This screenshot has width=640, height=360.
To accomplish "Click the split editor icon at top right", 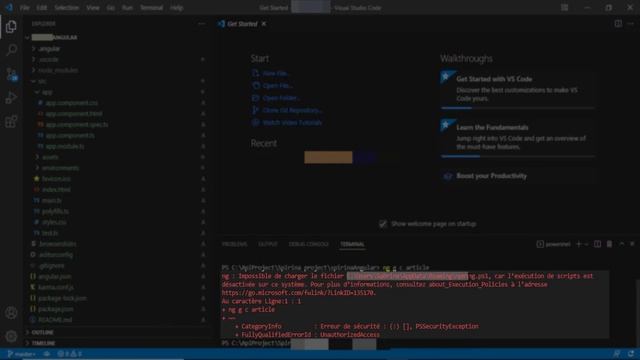I will pyautogui.click(x=618, y=24).
